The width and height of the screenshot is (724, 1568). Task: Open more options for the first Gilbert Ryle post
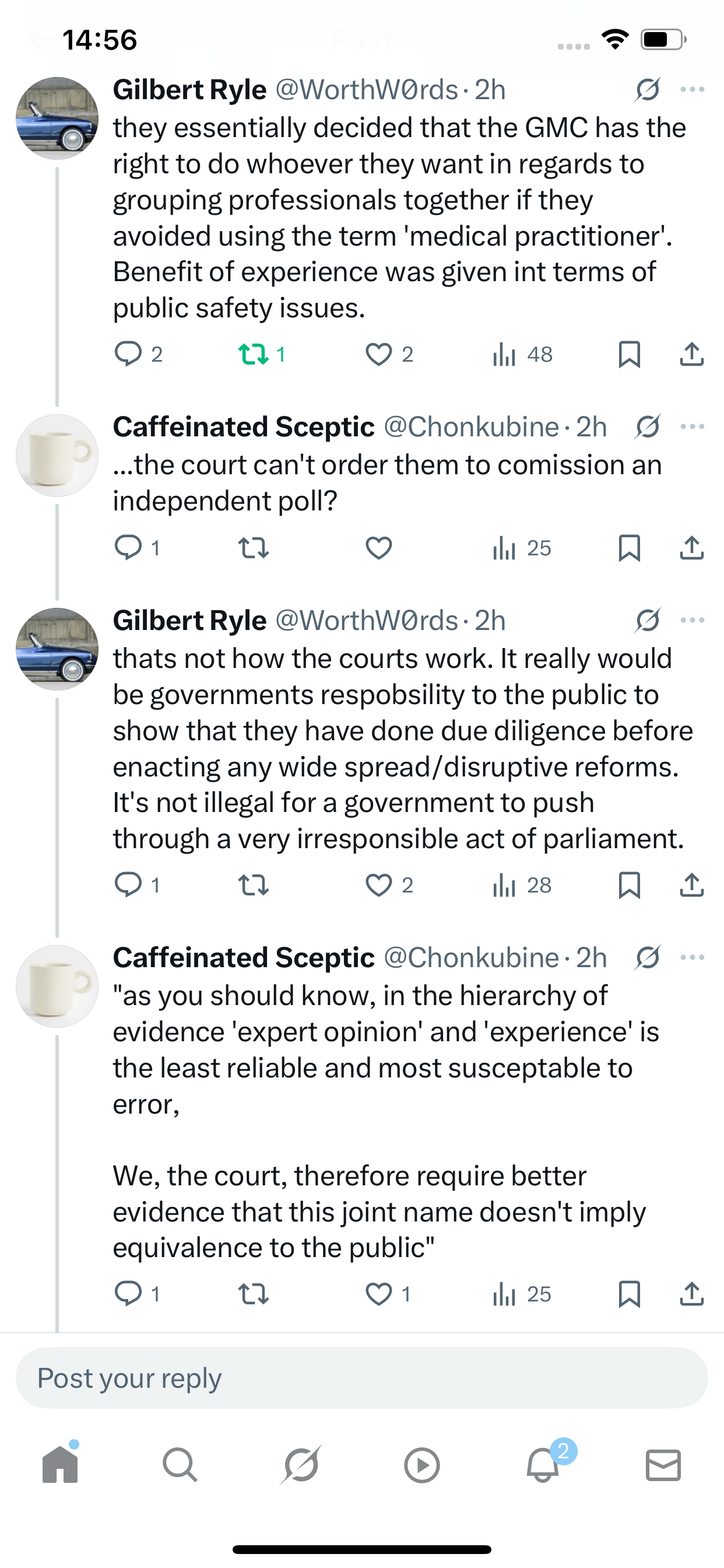(x=693, y=89)
